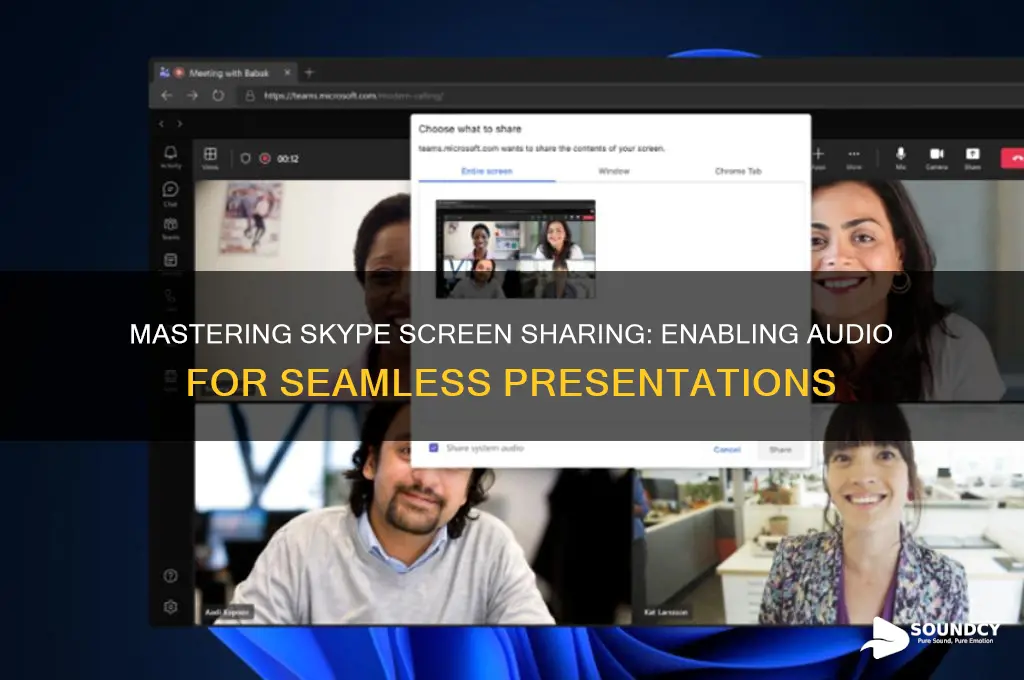Choose the screen preview thumbnail to share
The height and width of the screenshot is (680, 1024).
tap(515, 249)
